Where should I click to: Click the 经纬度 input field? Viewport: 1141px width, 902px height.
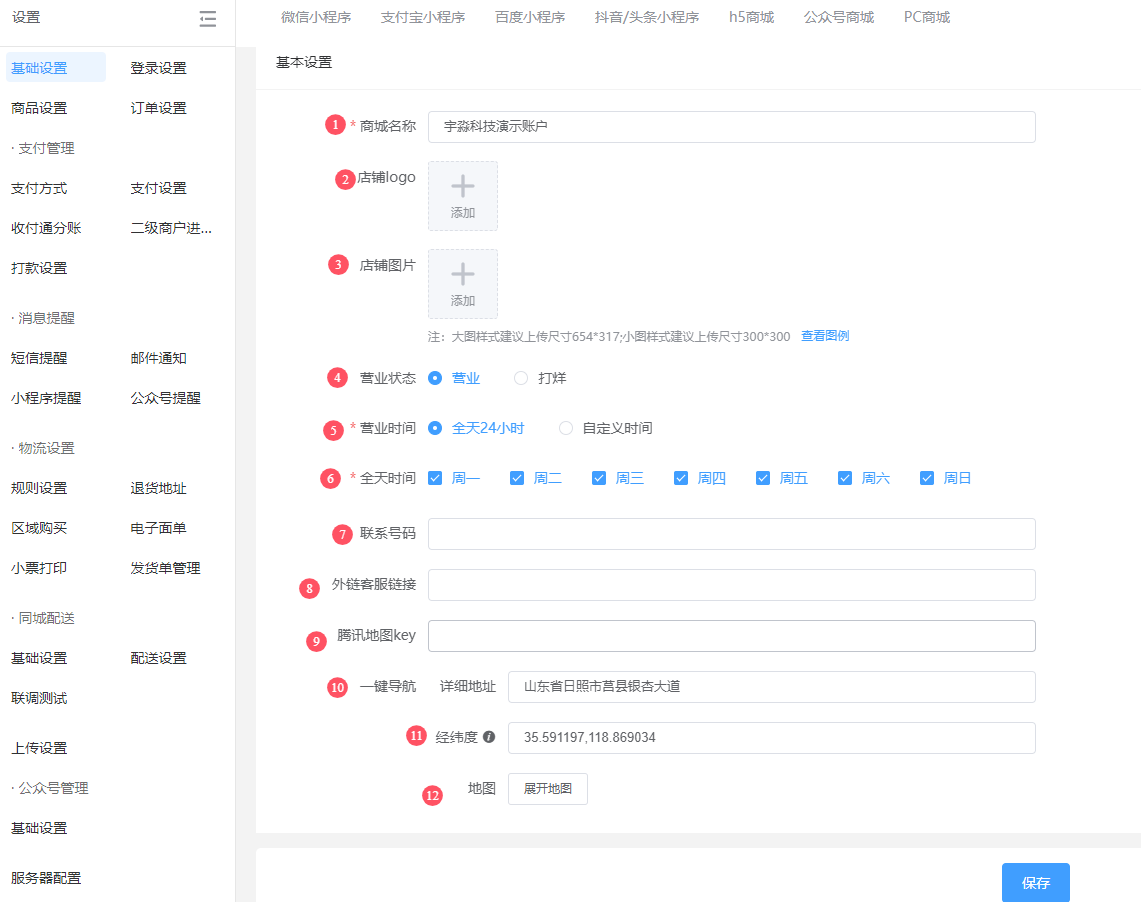pyautogui.click(x=771, y=738)
